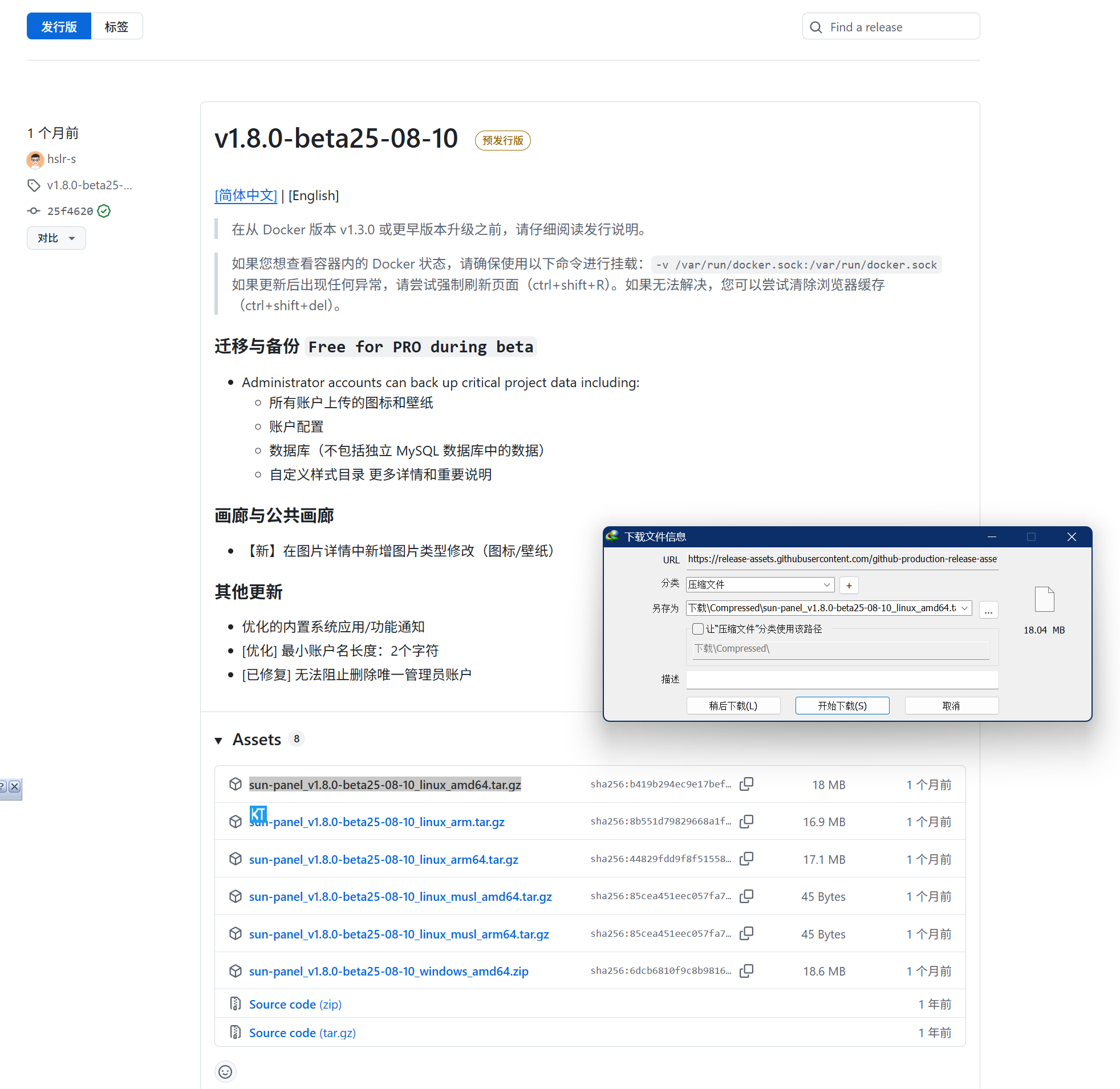Screen dimensions: 1120x1089
Task: Enable 'use this path for compressed files' checkbox
Action: 697,628
